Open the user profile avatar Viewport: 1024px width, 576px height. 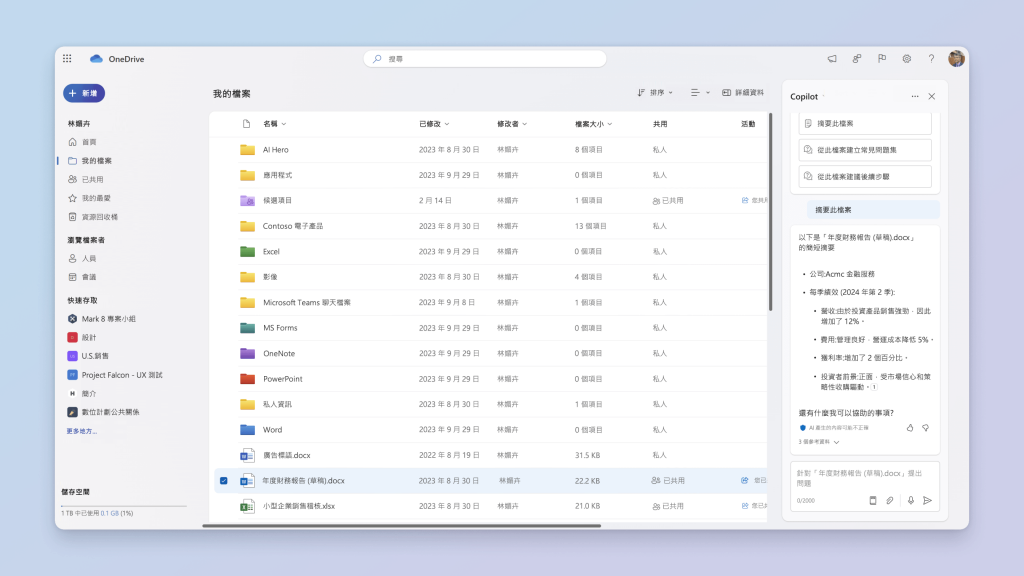pos(956,59)
